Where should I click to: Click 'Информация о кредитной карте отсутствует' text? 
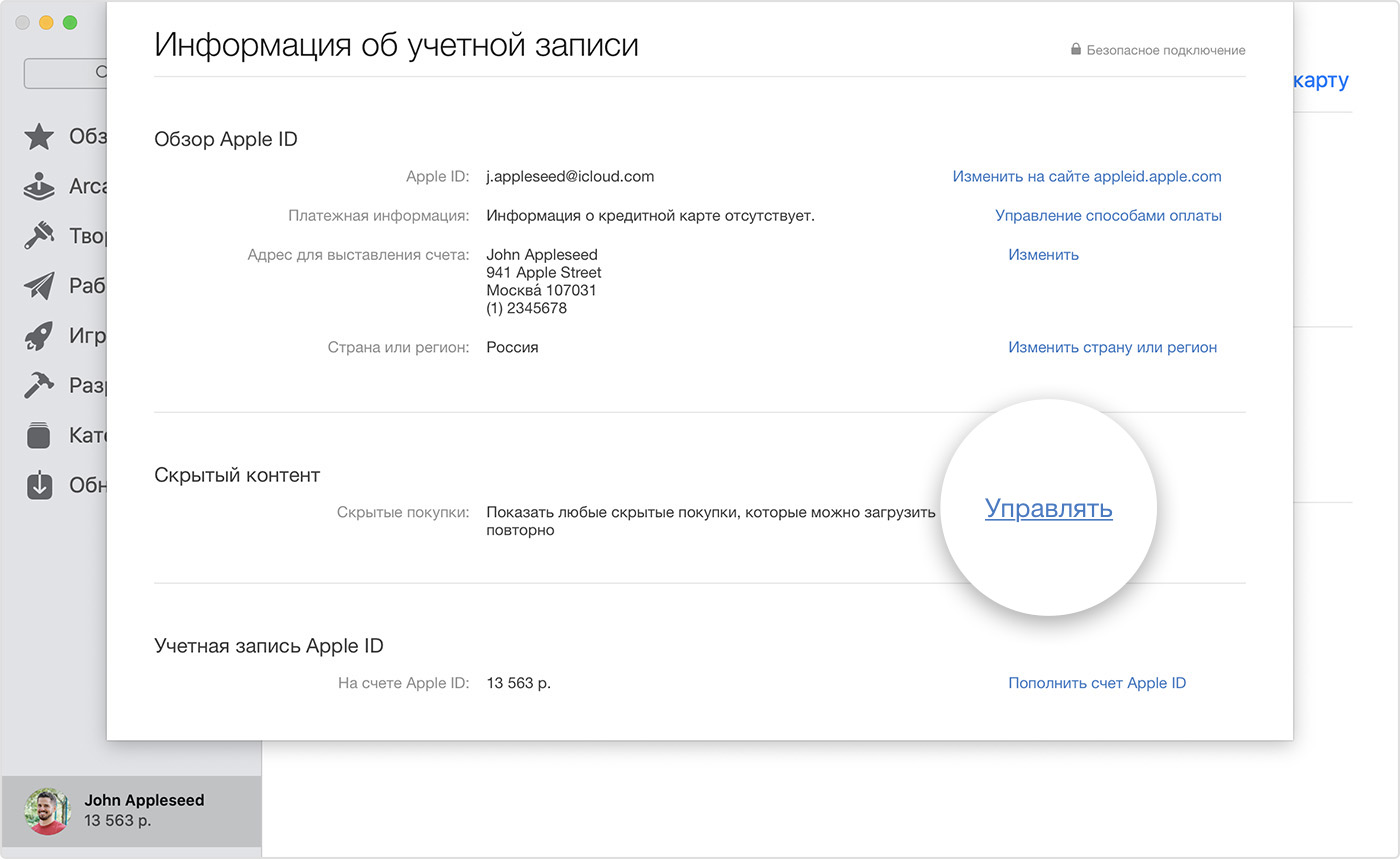point(650,215)
